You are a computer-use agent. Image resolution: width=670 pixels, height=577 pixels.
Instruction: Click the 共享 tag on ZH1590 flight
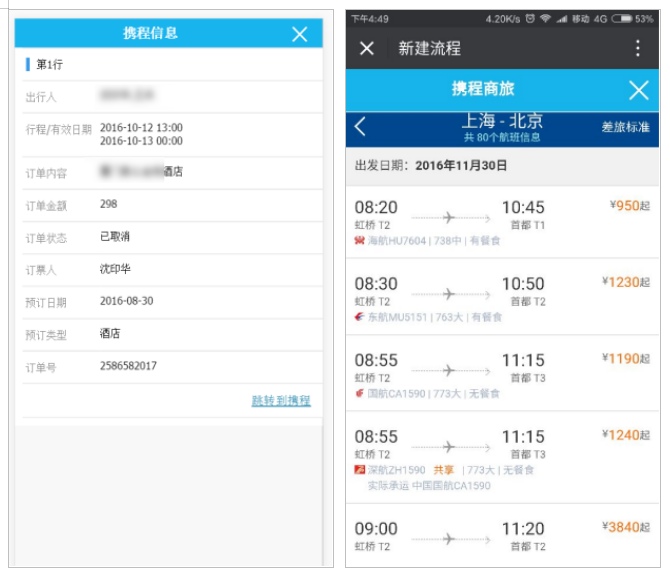(444, 470)
